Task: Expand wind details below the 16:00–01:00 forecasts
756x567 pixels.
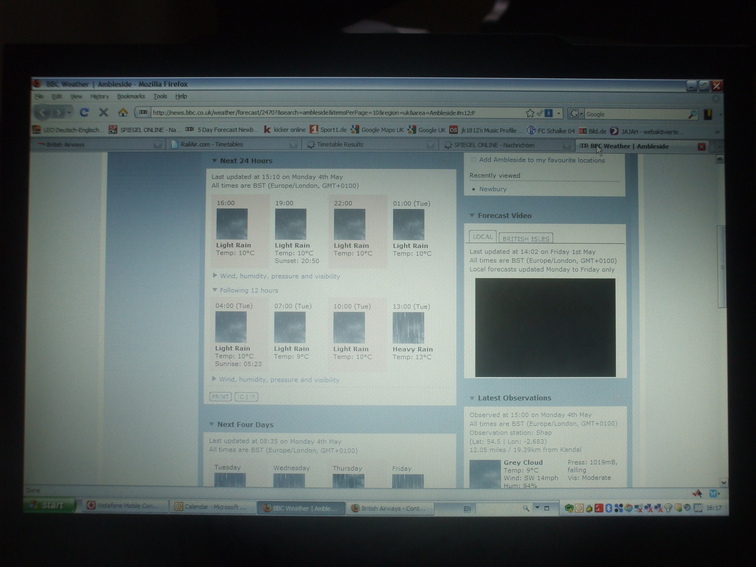Action: coord(215,276)
